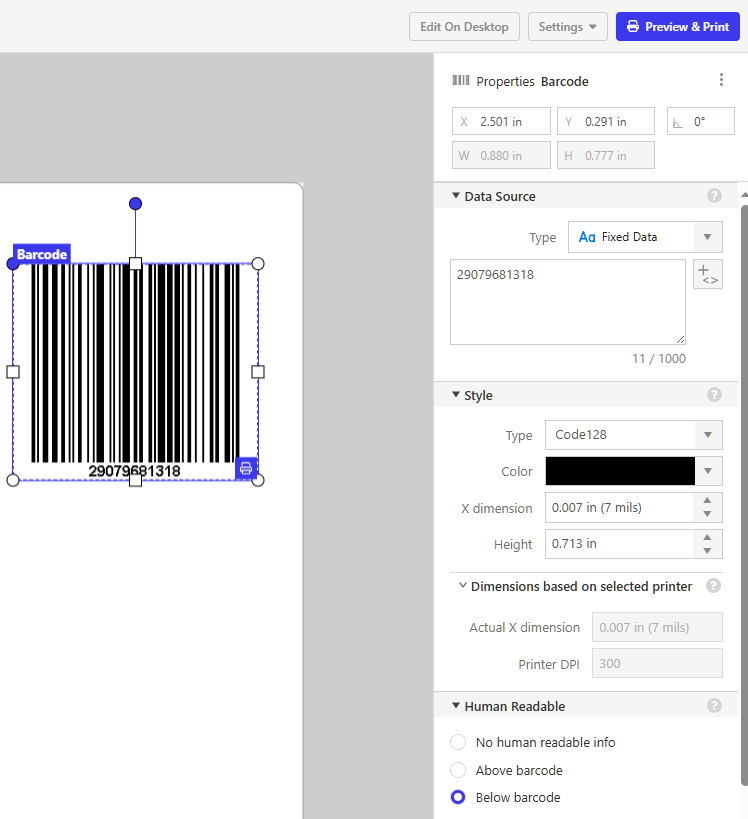Select No human readable info option
This screenshot has width=748, height=819.
click(458, 742)
